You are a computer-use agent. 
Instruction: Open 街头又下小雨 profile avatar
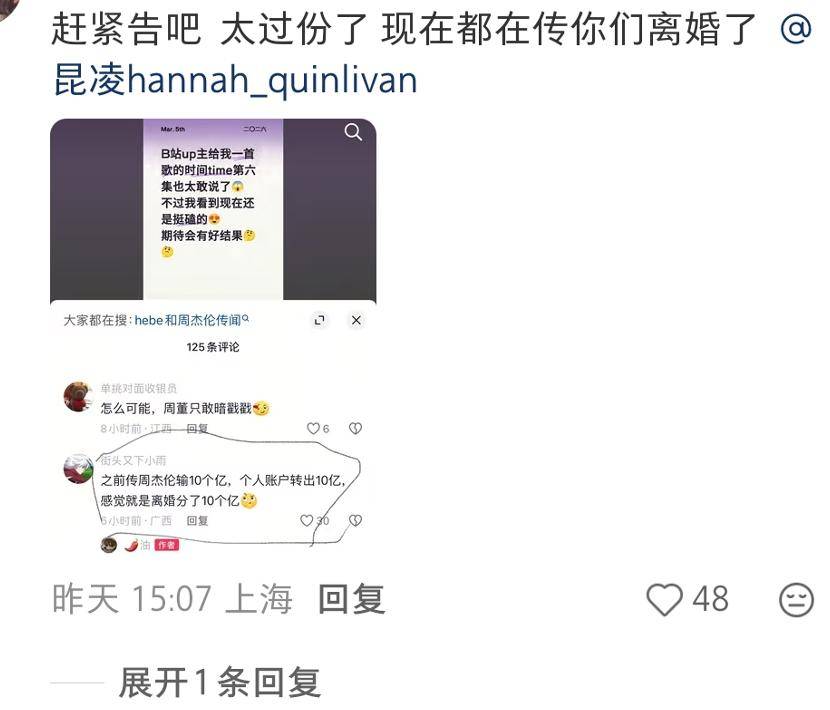pos(78,469)
